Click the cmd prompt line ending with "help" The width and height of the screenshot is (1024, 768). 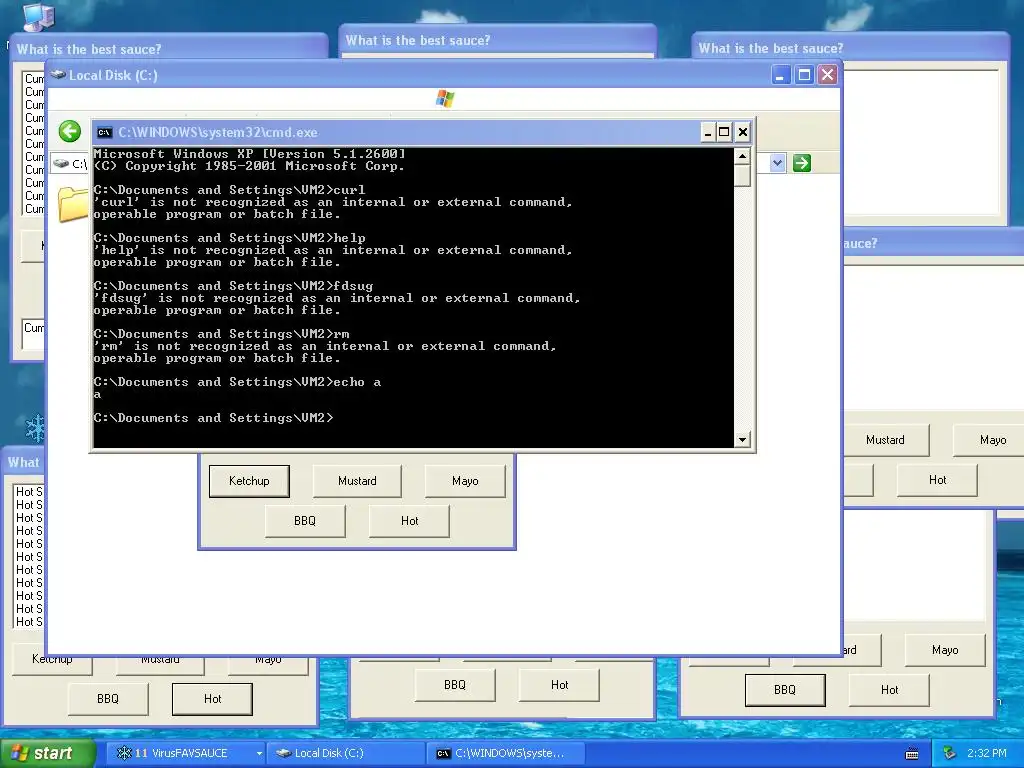229,238
